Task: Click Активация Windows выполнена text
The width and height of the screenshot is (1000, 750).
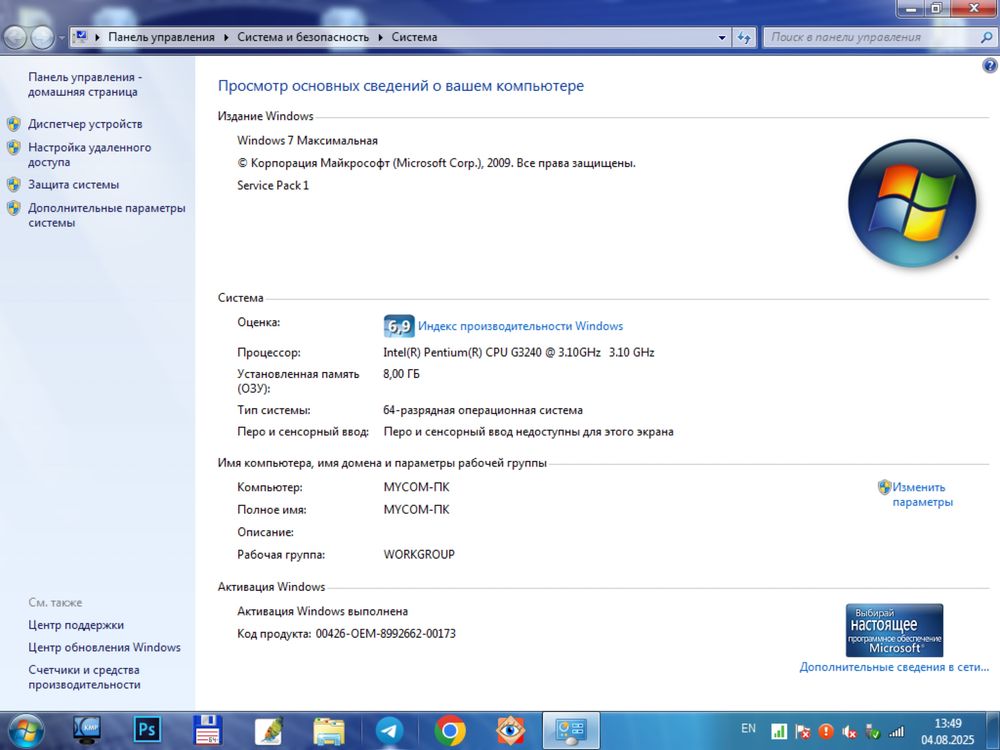Action: 323,611
